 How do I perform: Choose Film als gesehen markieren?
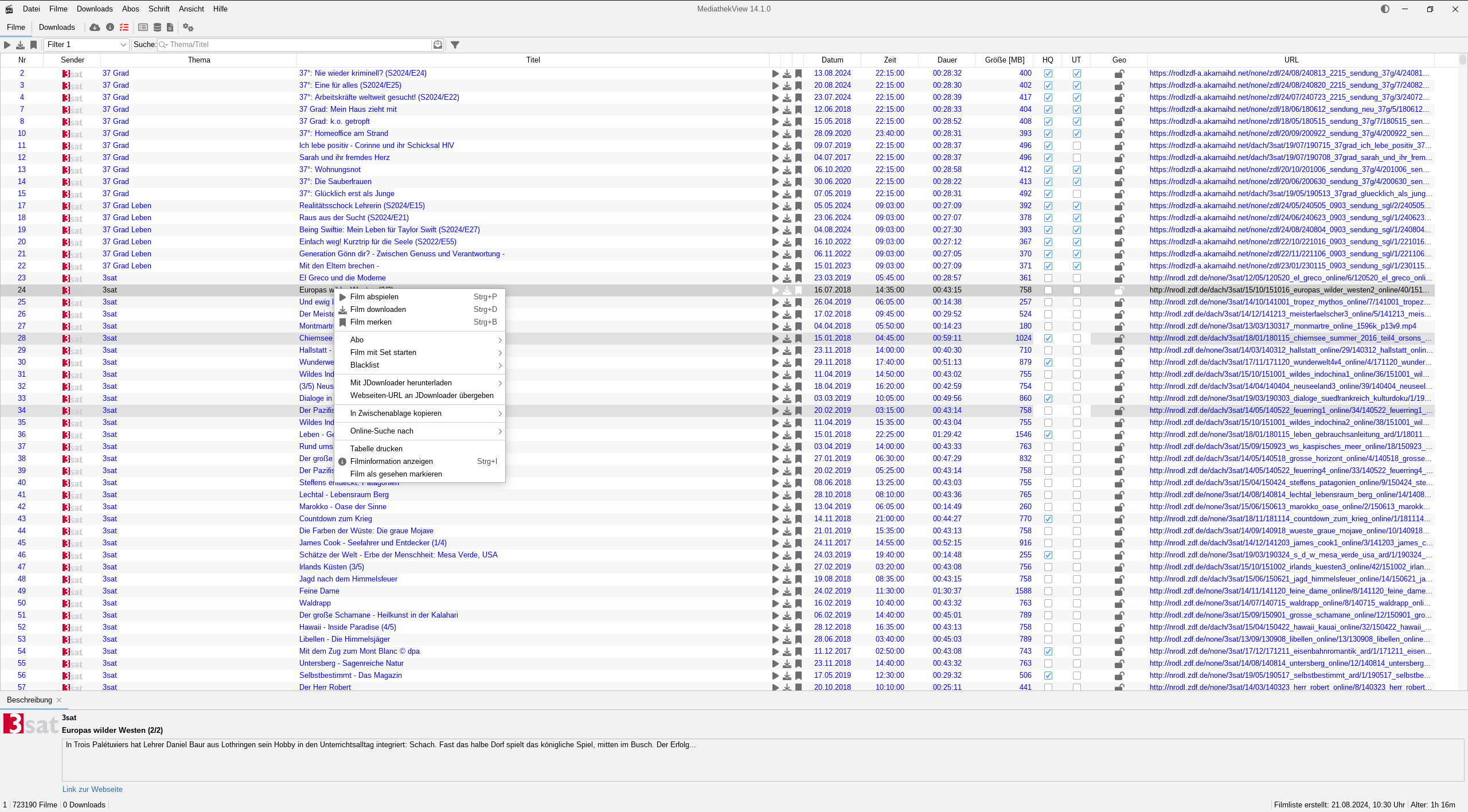pos(420,474)
